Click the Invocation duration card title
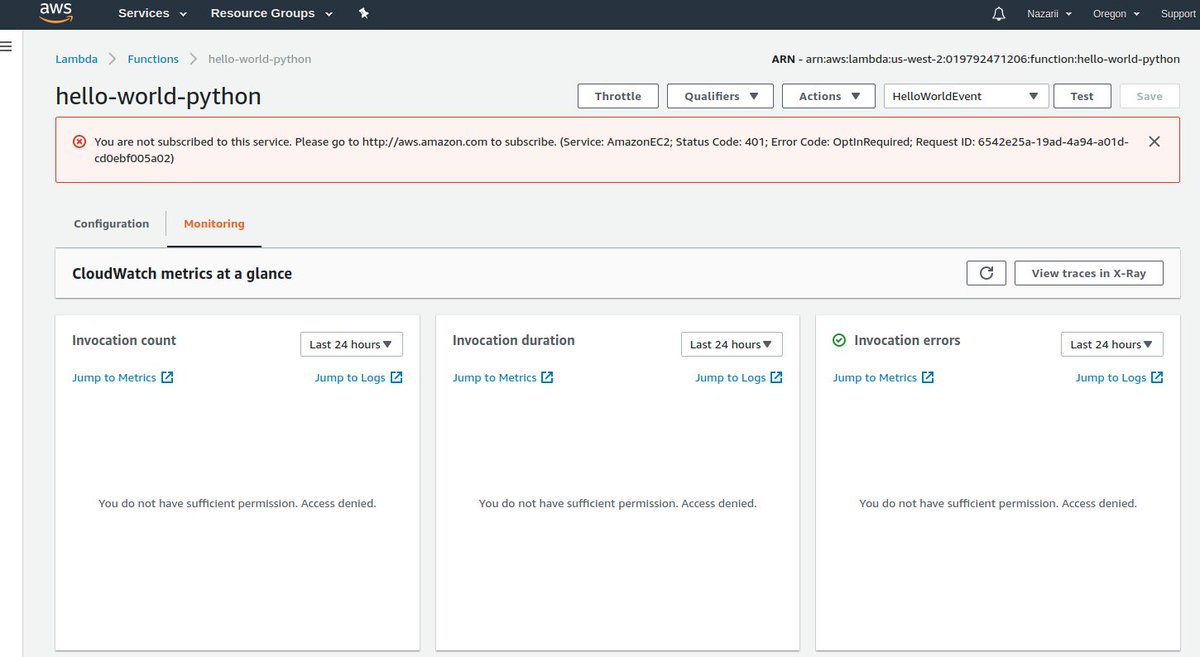The height and width of the screenshot is (657, 1200). click(x=514, y=340)
